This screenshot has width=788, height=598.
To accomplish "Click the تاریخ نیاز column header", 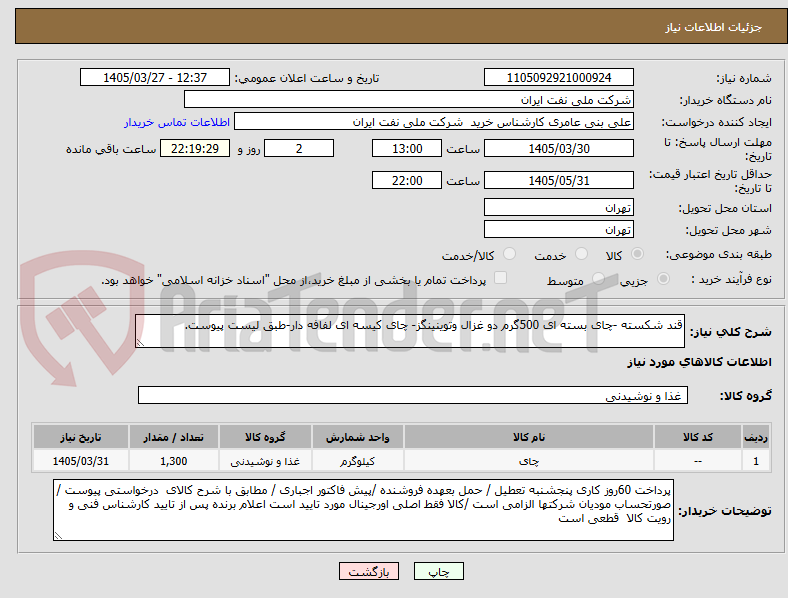I will point(80,437).
